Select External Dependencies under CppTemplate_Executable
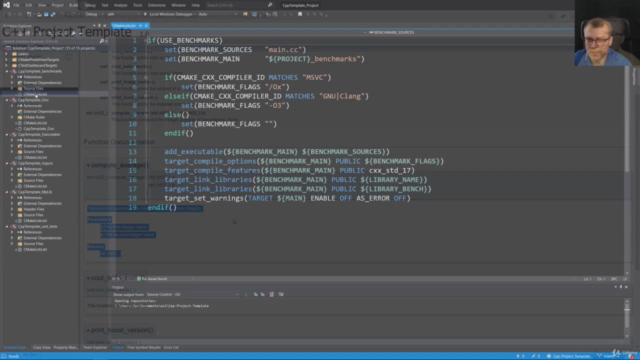Screen dimensions: 640x360 (42, 146)
